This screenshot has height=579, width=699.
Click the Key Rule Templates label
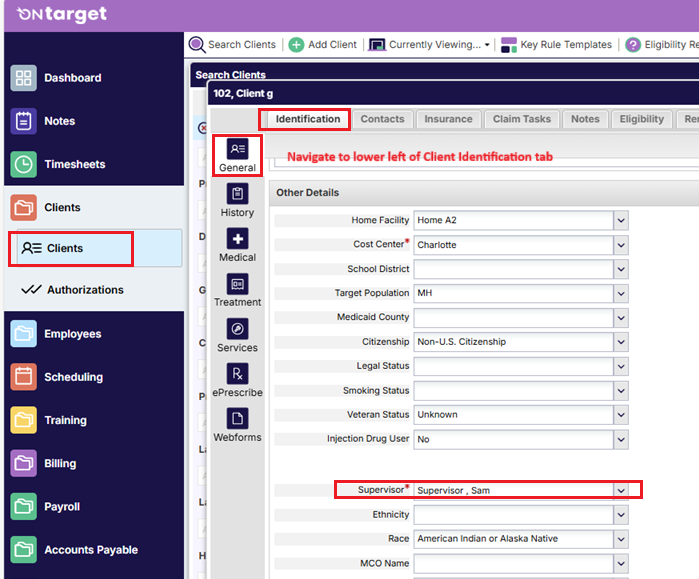pyautogui.click(x=566, y=45)
